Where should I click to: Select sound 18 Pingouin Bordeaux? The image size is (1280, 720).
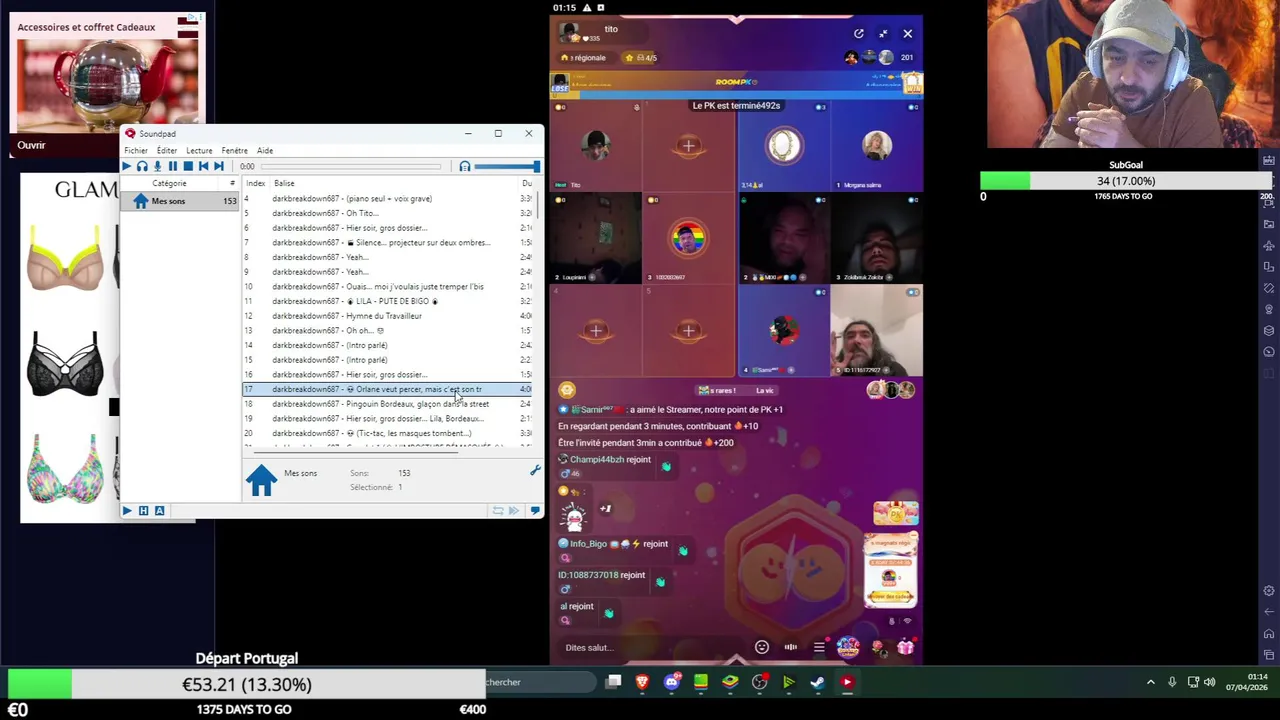point(388,404)
